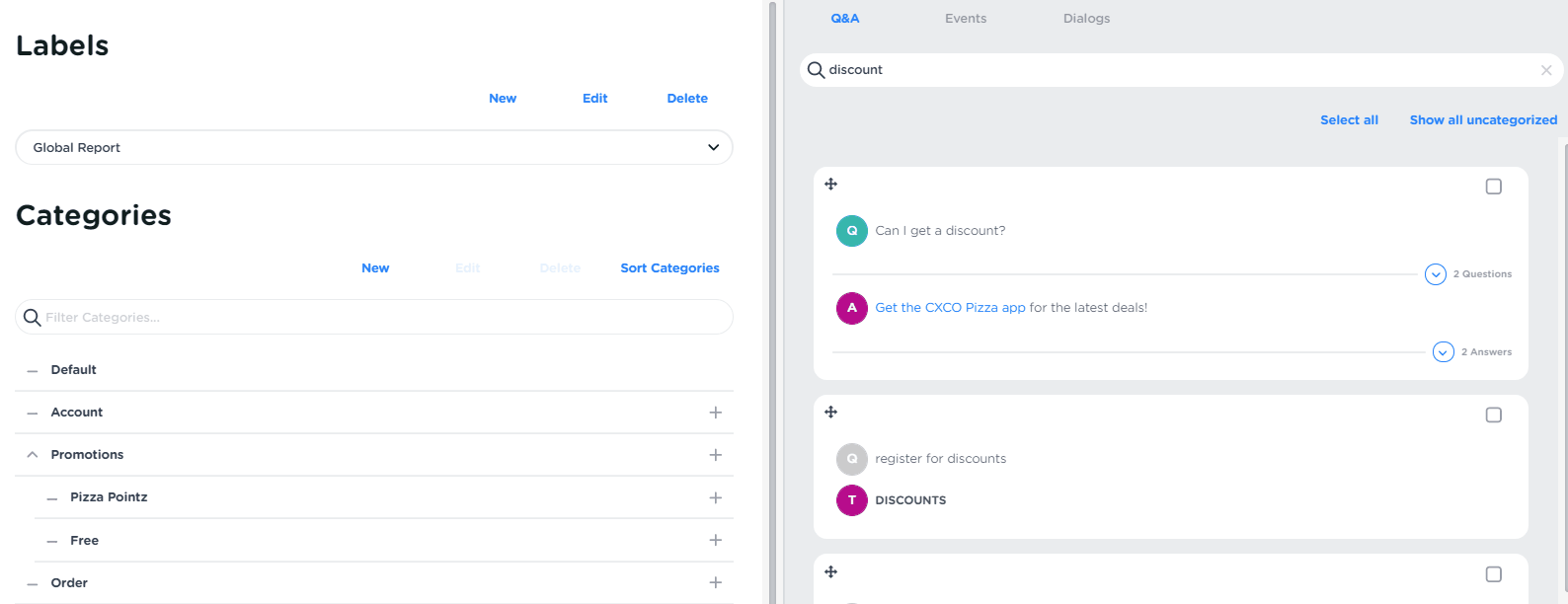Image resolution: width=1568 pixels, height=604 pixels.
Task: Expand the 2 Questions chevron
Action: 1435,274
